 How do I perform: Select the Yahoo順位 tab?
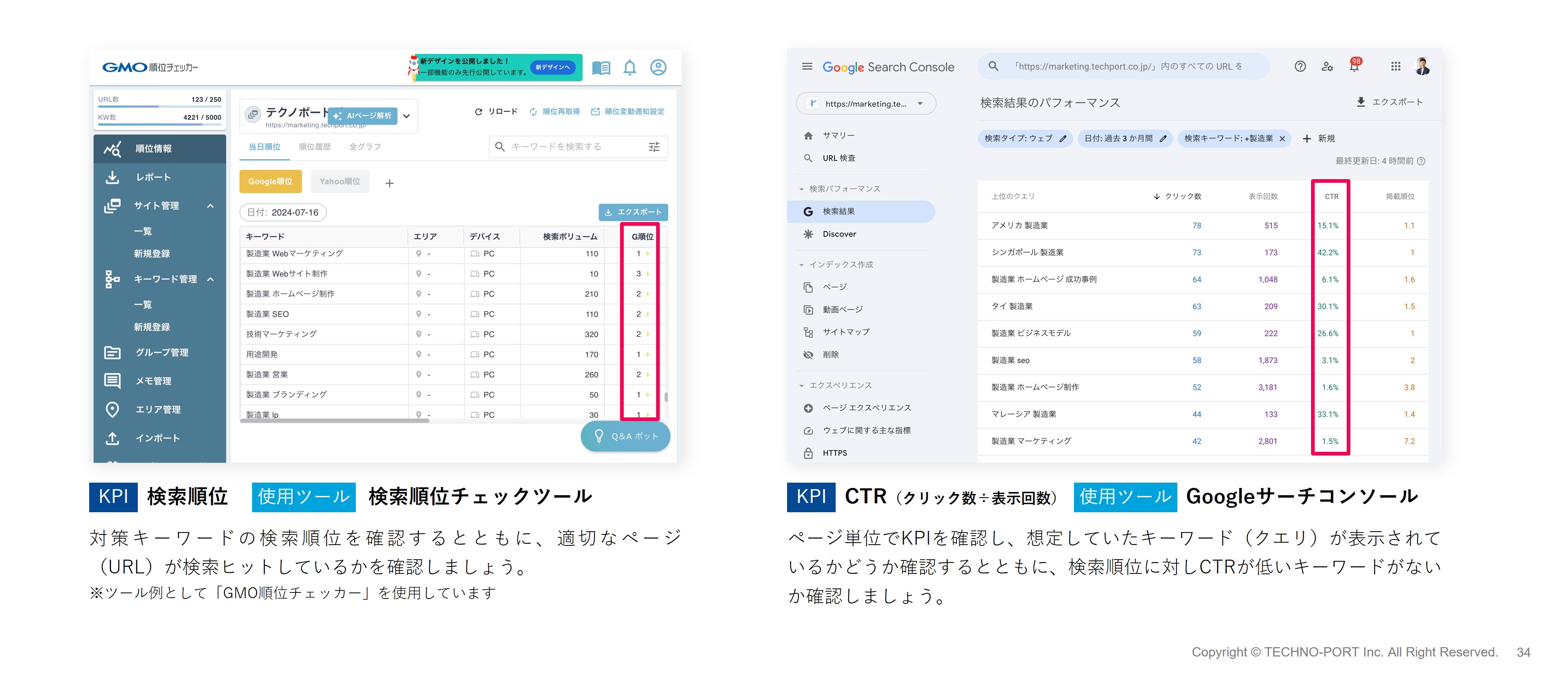tap(340, 182)
